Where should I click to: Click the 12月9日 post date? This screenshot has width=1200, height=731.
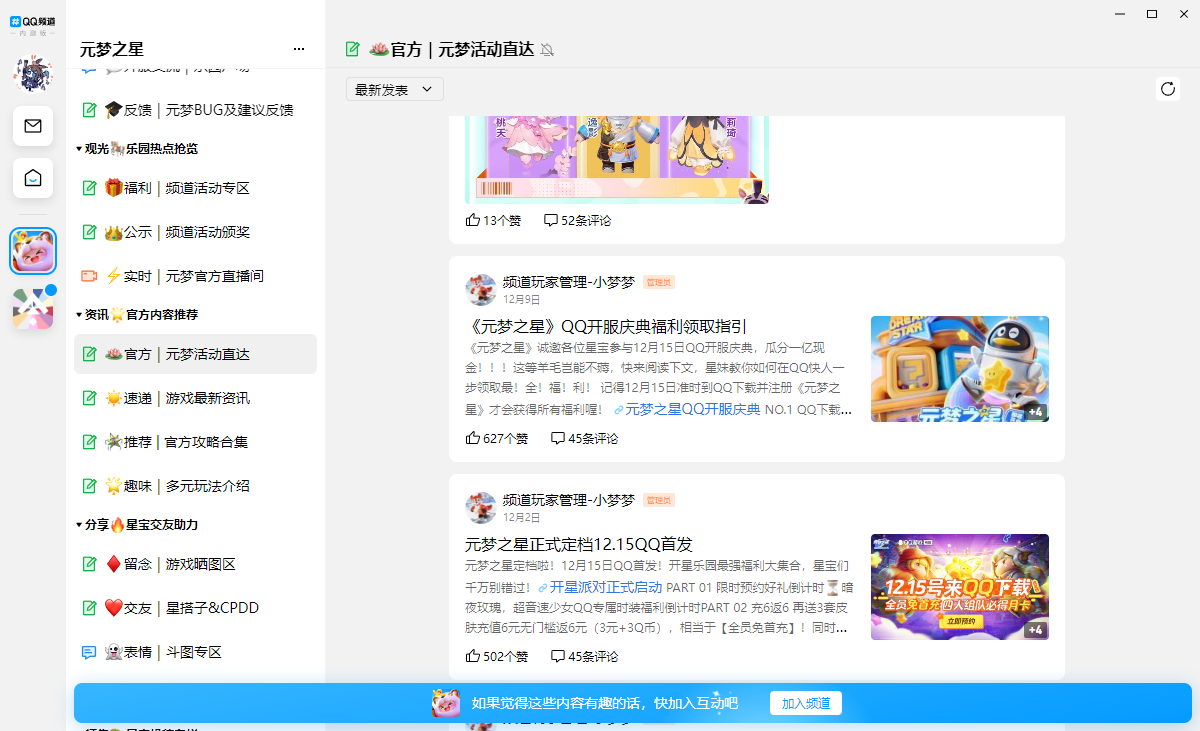(521, 299)
